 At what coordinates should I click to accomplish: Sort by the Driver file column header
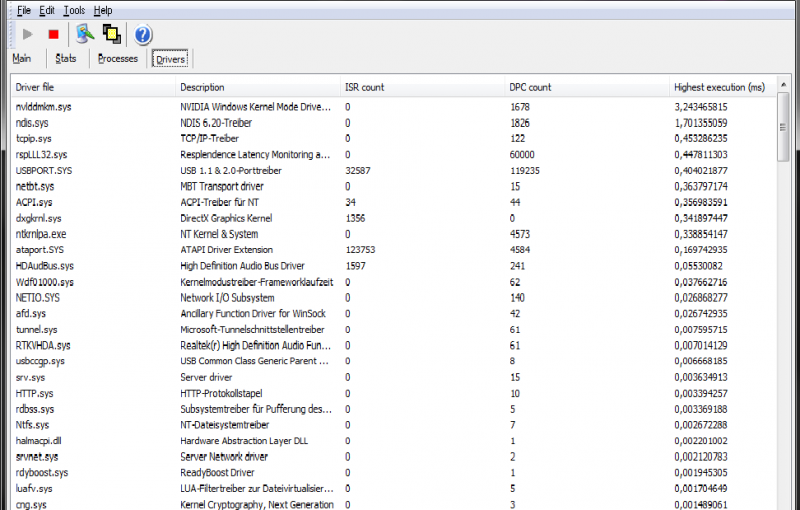click(x=94, y=87)
